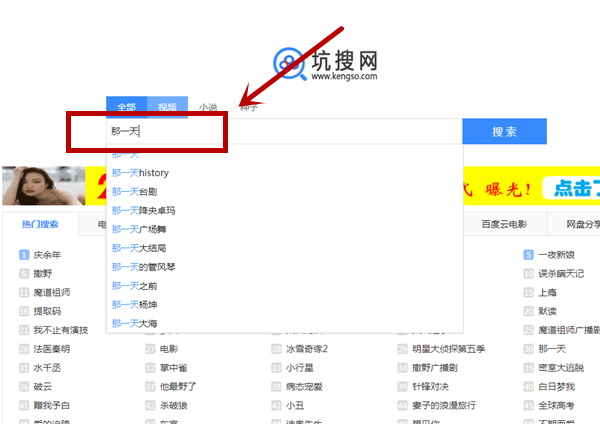Open hot search 妻子的浪漫旅行
The image size is (600, 424).
pos(444,405)
